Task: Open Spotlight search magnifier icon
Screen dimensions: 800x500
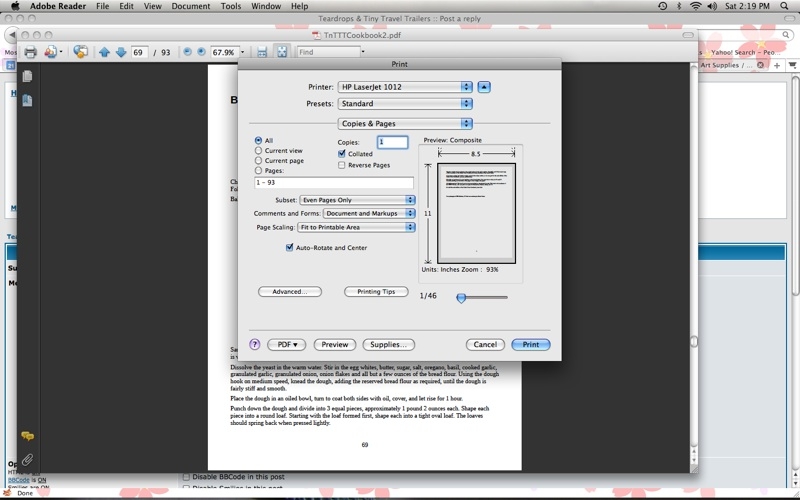Action: [785, 6]
